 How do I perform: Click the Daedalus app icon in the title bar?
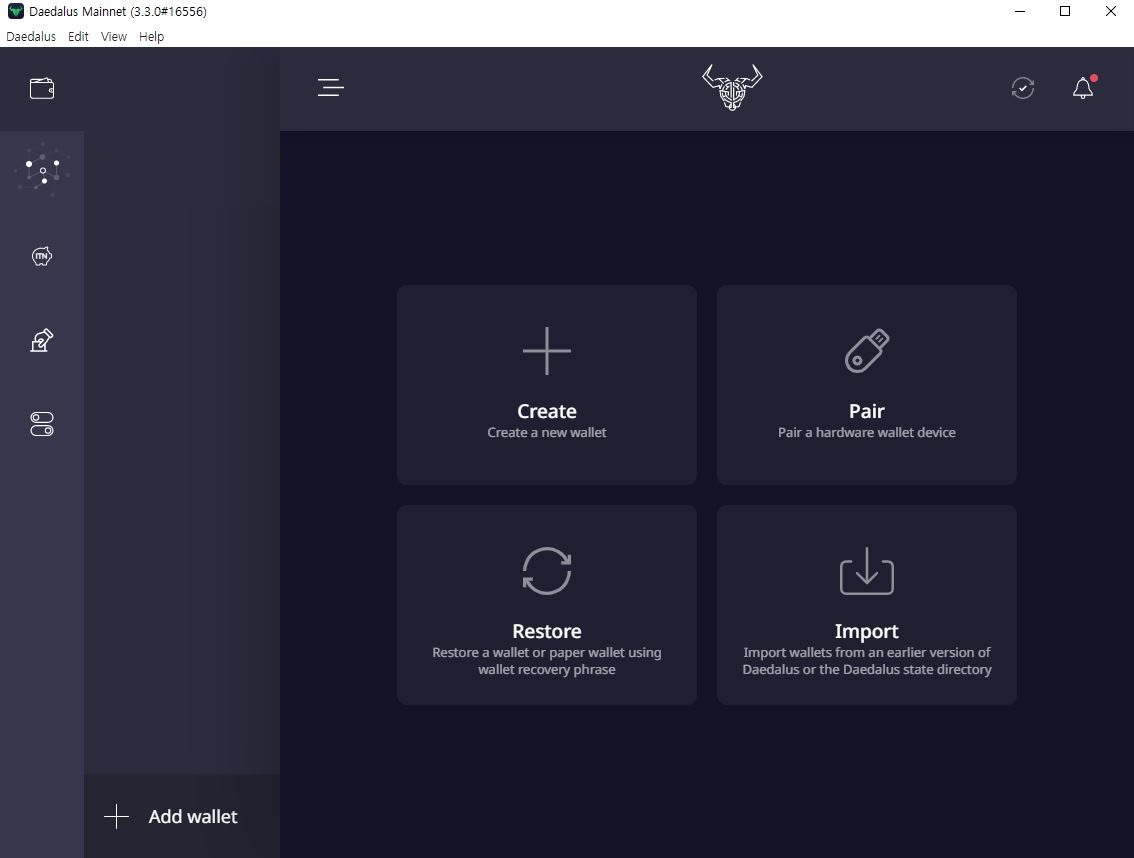click(x=15, y=12)
